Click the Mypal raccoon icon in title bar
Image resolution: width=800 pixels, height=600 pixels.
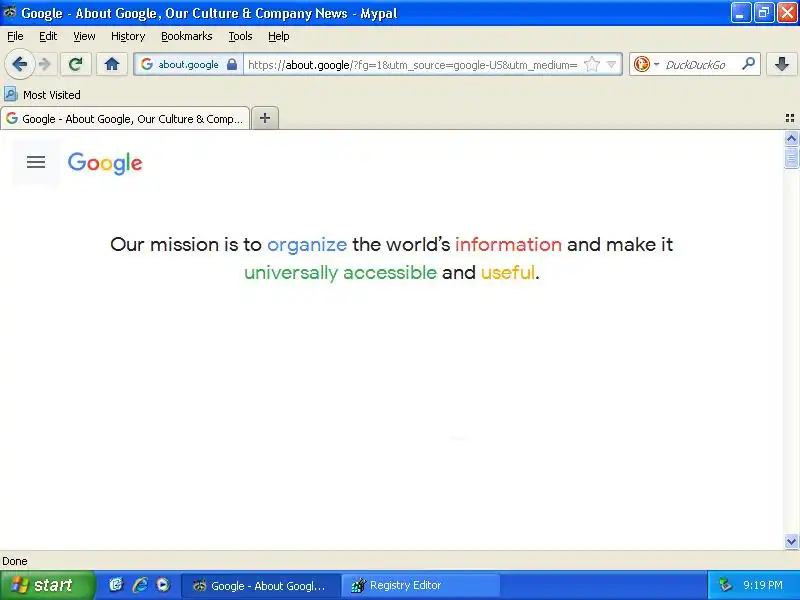point(10,13)
